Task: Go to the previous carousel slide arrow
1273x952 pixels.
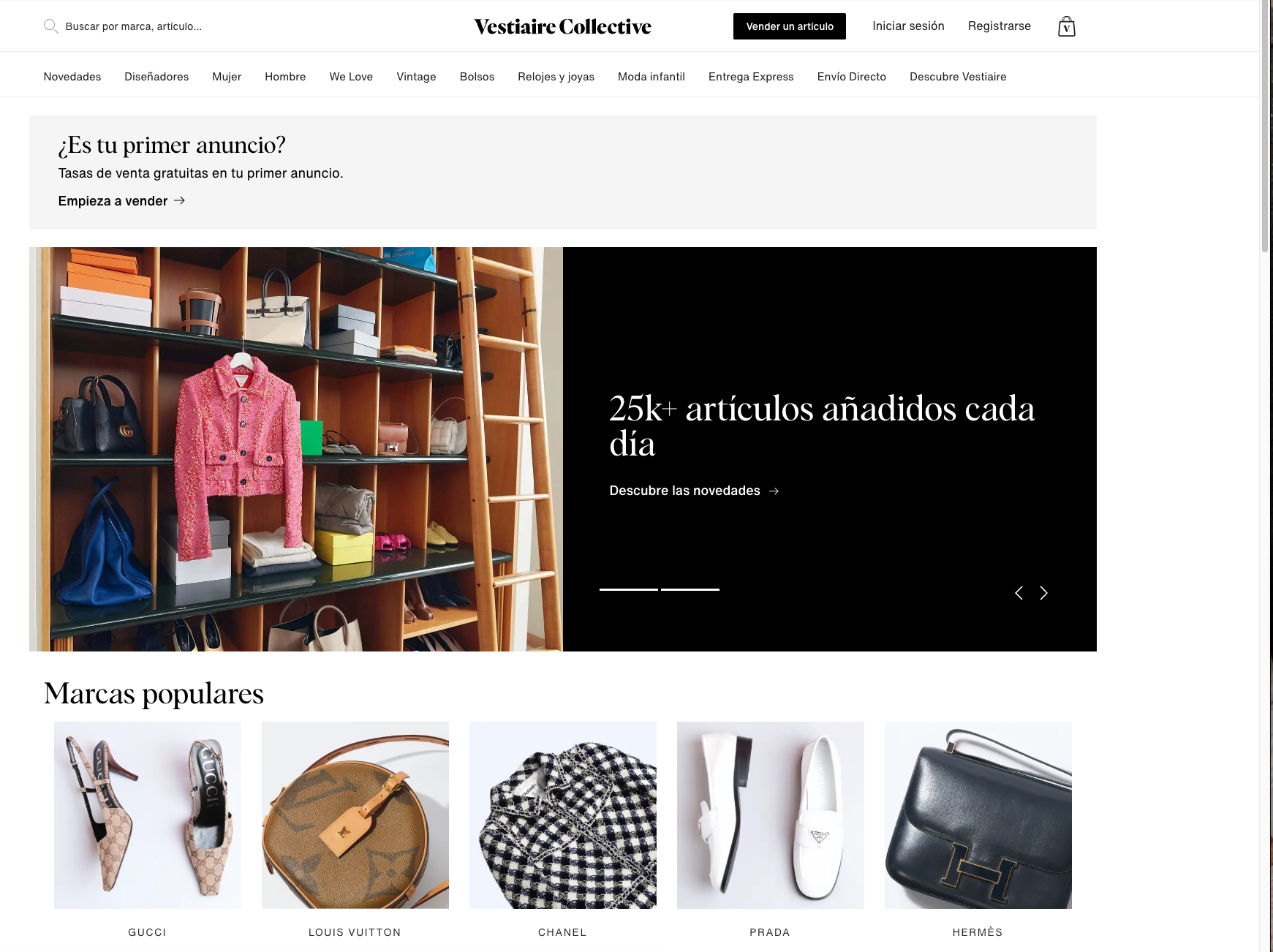Action: pyautogui.click(x=1019, y=593)
